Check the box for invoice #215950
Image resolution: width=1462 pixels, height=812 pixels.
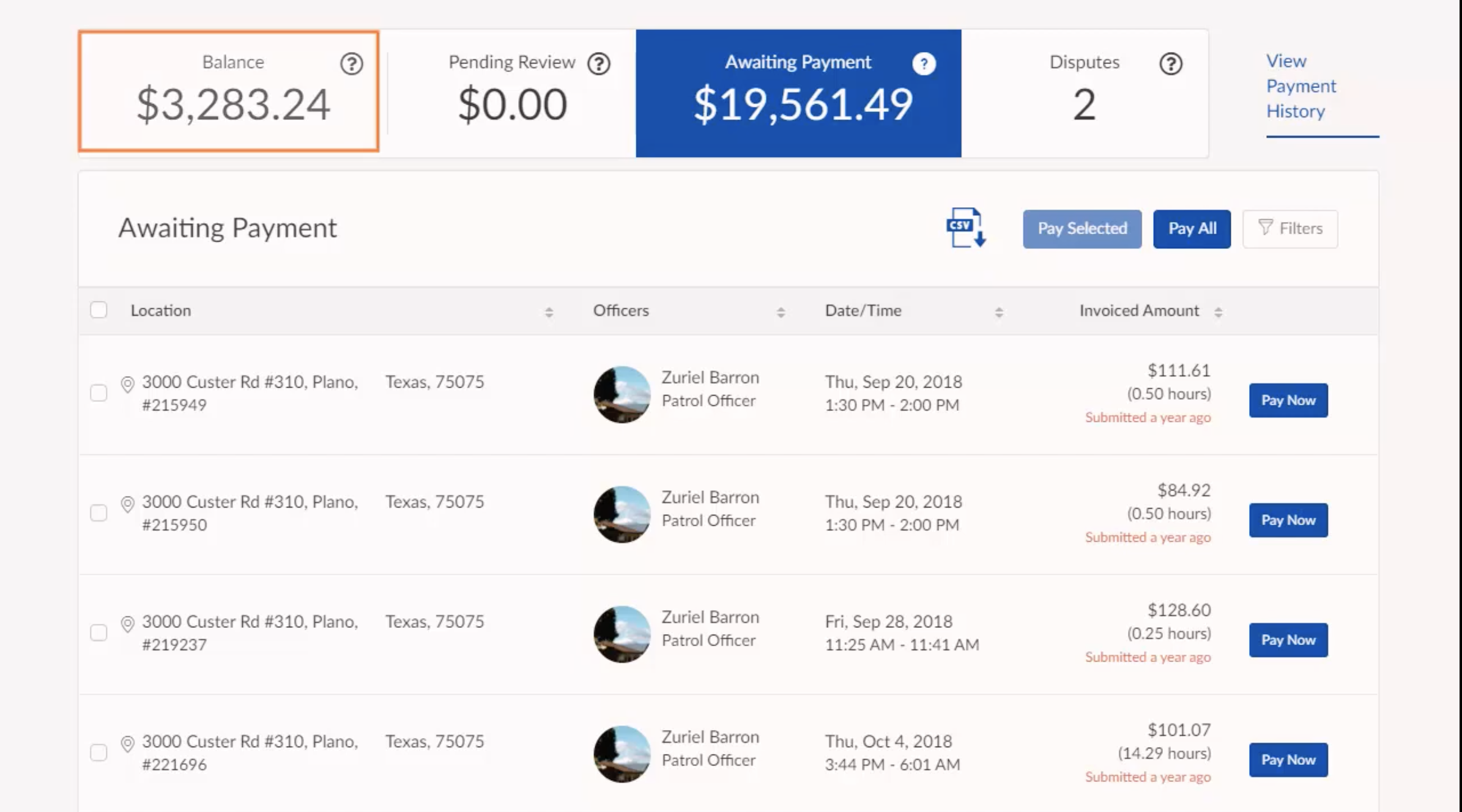(98, 512)
